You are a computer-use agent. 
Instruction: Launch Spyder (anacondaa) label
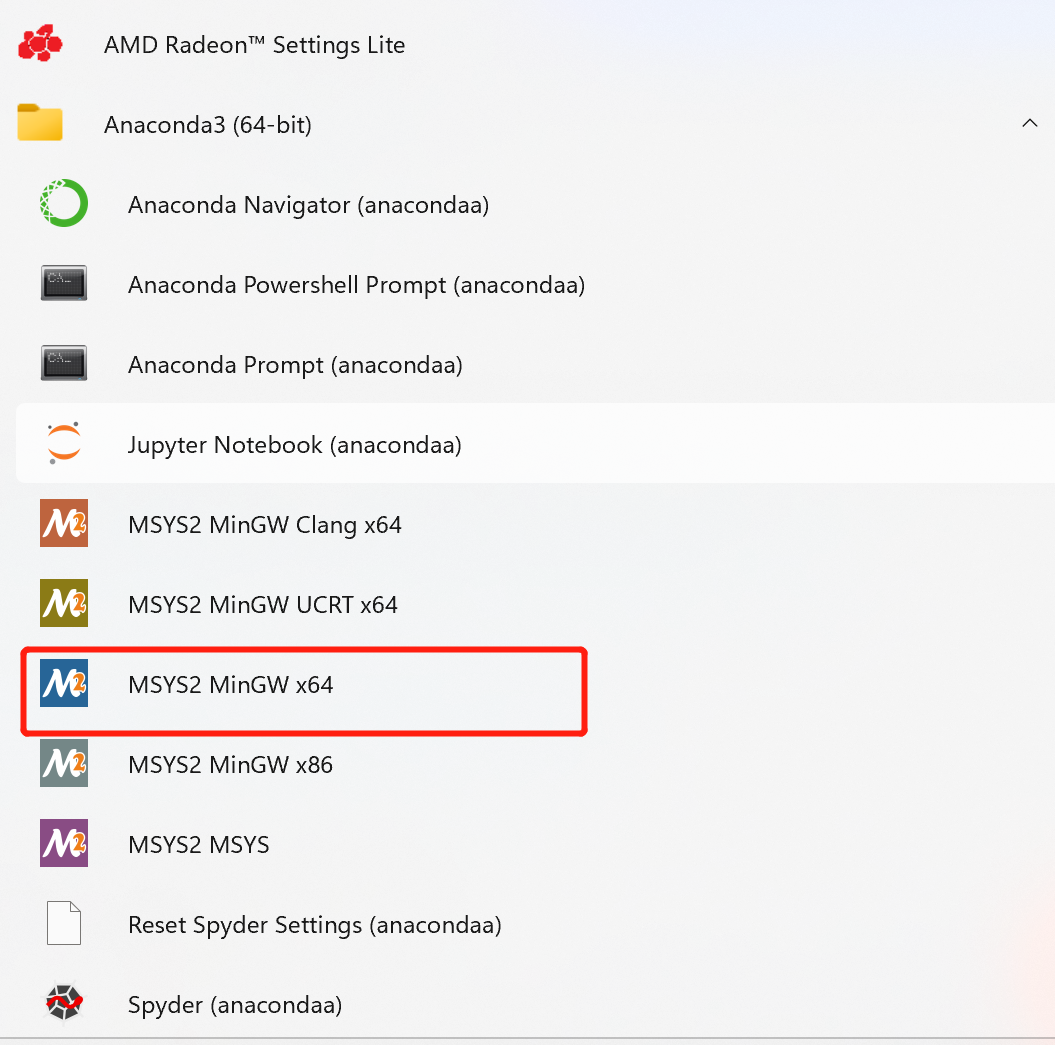(x=235, y=1005)
